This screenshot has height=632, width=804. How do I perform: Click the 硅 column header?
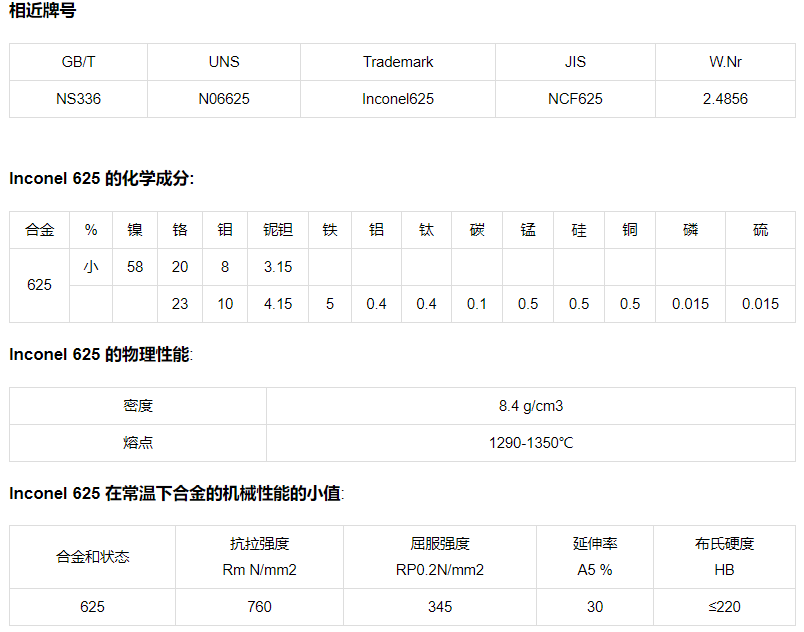pyautogui.click(x=579, y=230)
